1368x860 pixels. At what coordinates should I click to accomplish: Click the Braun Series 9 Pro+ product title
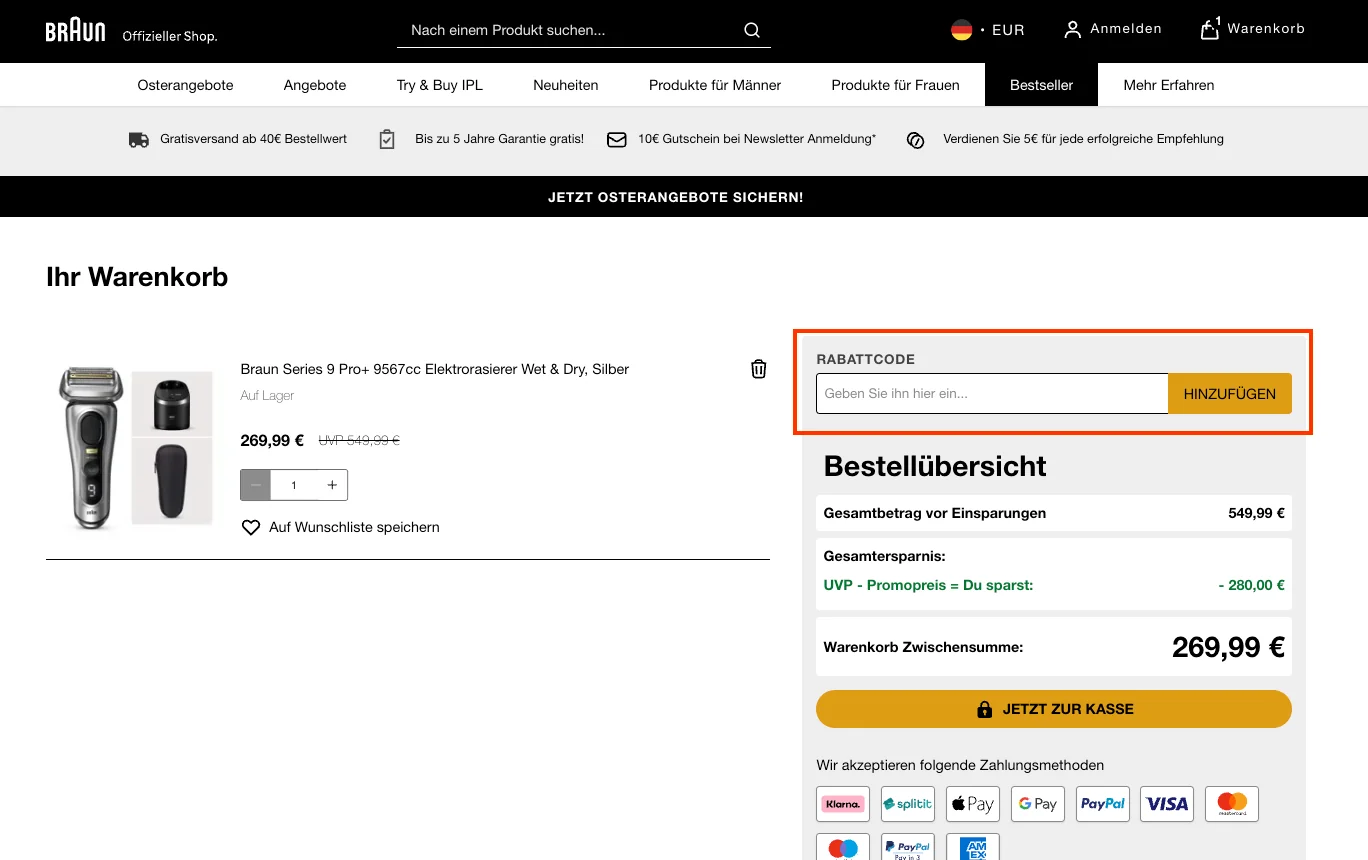click(x=435, y=369)
